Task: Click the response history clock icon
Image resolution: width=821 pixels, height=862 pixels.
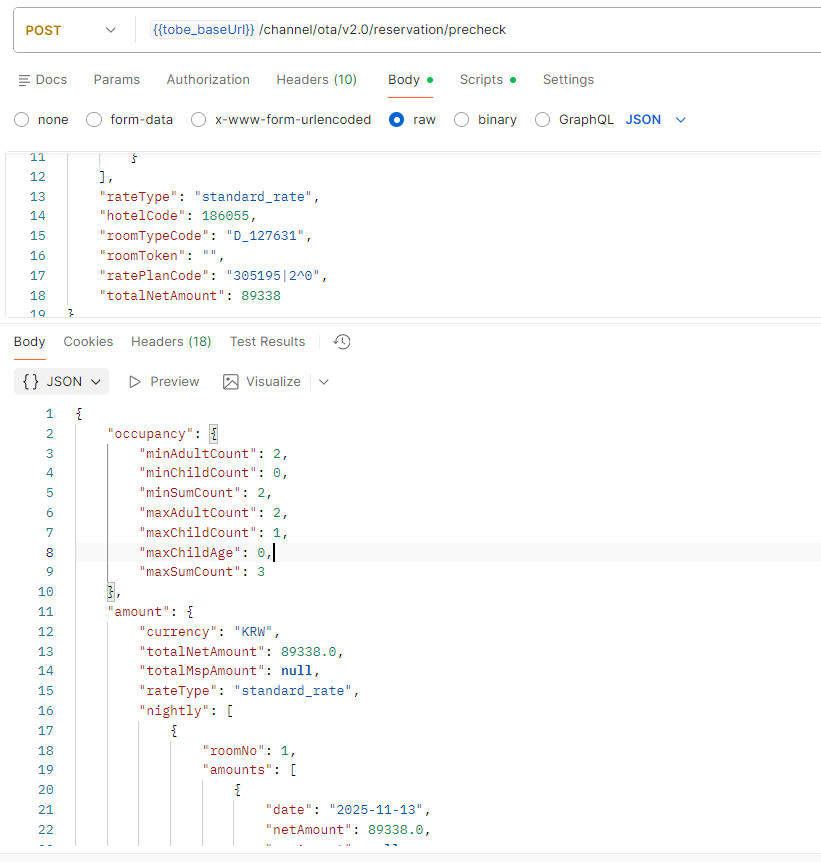Action: coord(342,342)
